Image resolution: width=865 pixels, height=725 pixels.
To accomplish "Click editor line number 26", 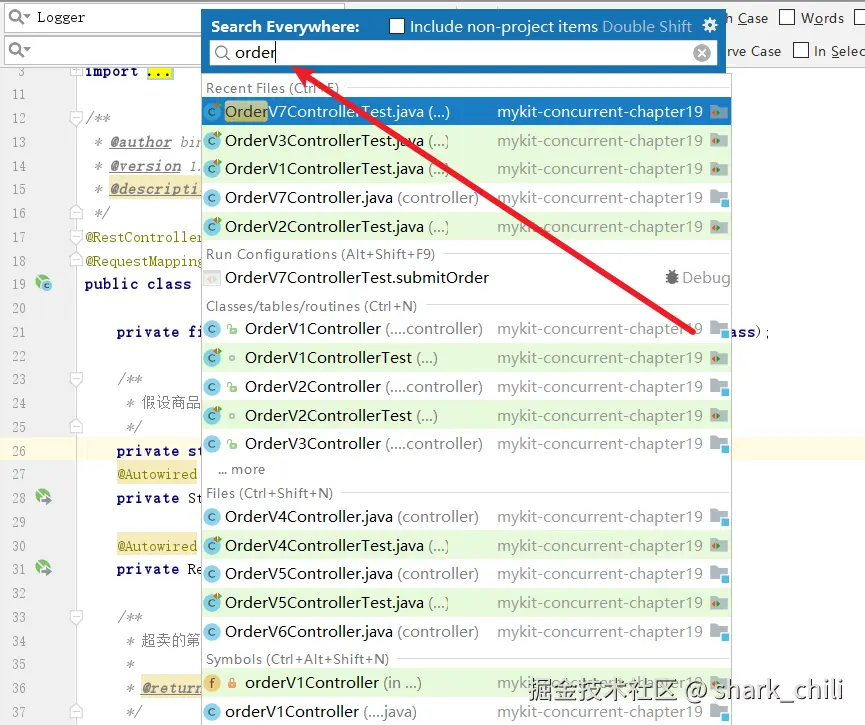I will pyautogui.click(x=19, y=451).
